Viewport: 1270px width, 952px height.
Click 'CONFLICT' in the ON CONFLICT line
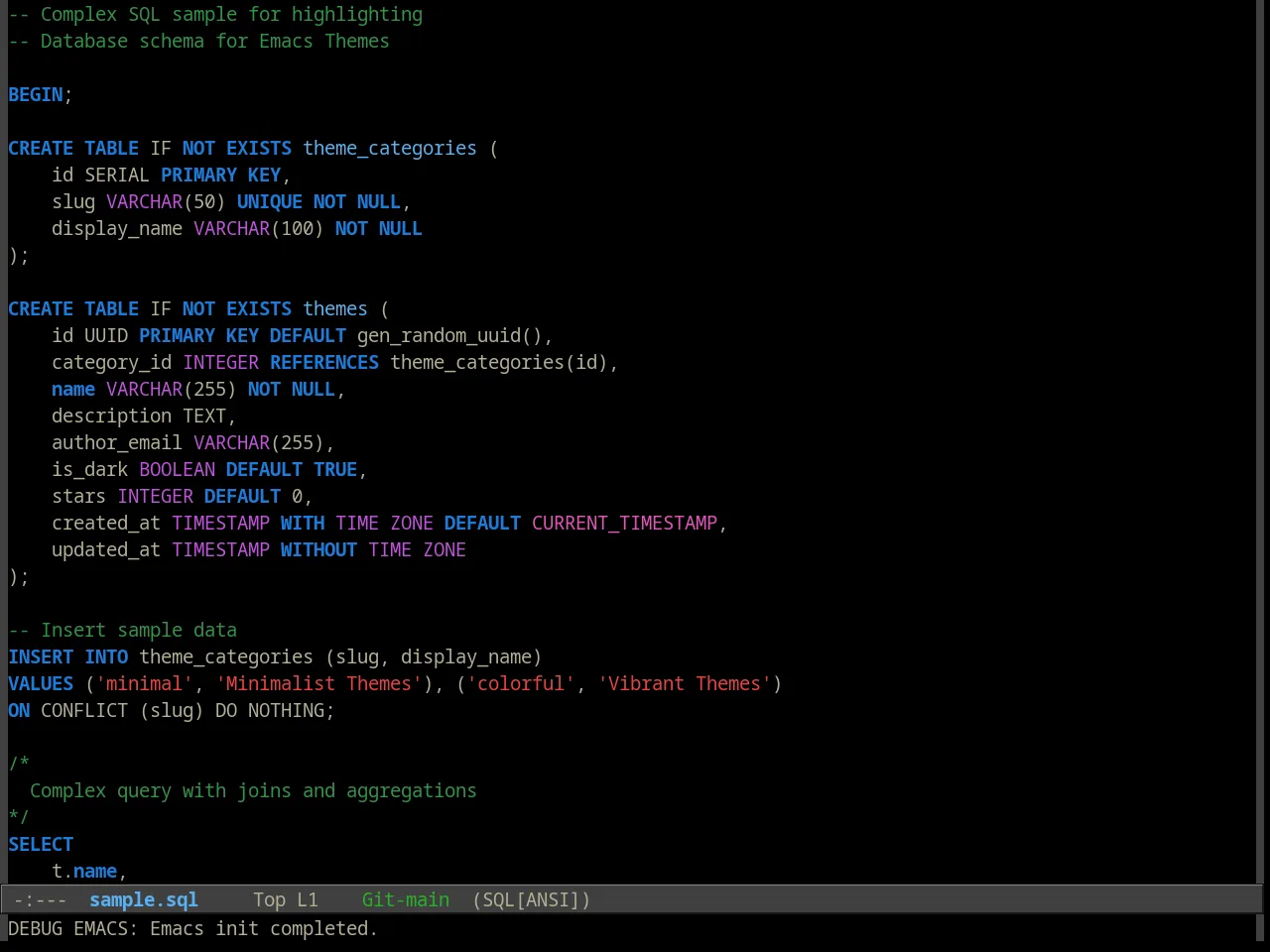84,710
